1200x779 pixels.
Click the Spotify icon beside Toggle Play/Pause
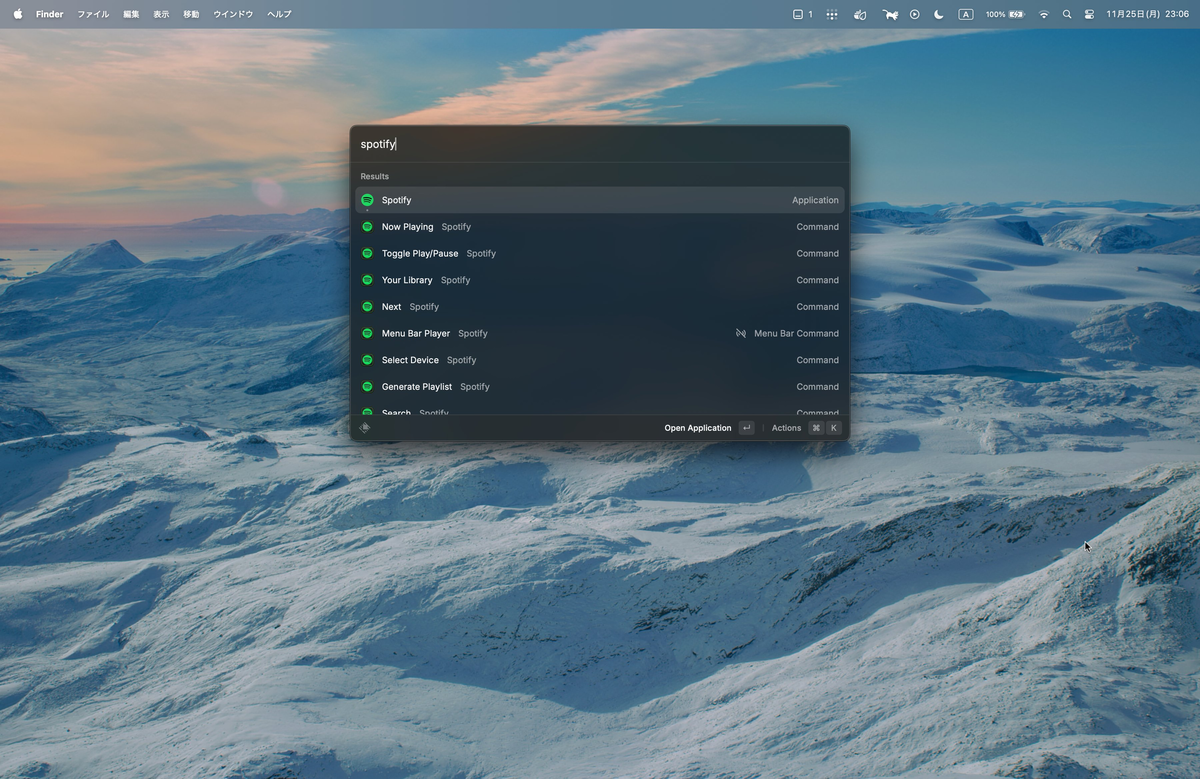(x=367, y=253)
